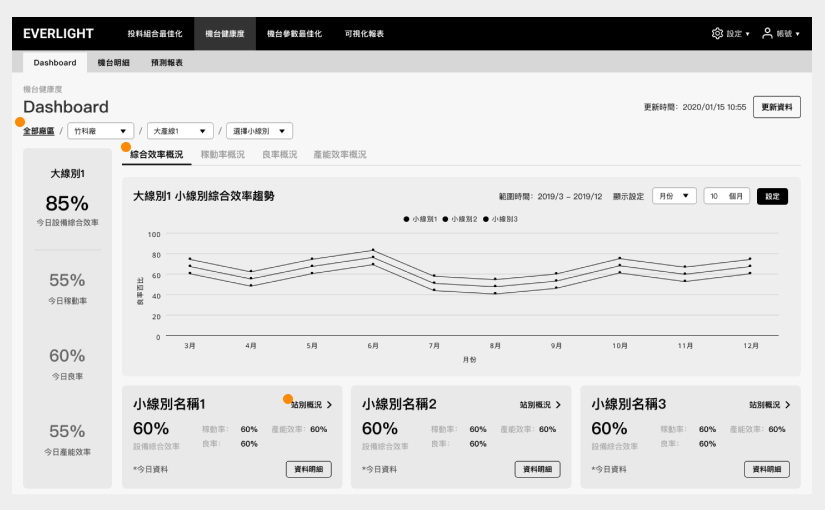
Task: Click the settings gear icon
Action: pos(717,33)
